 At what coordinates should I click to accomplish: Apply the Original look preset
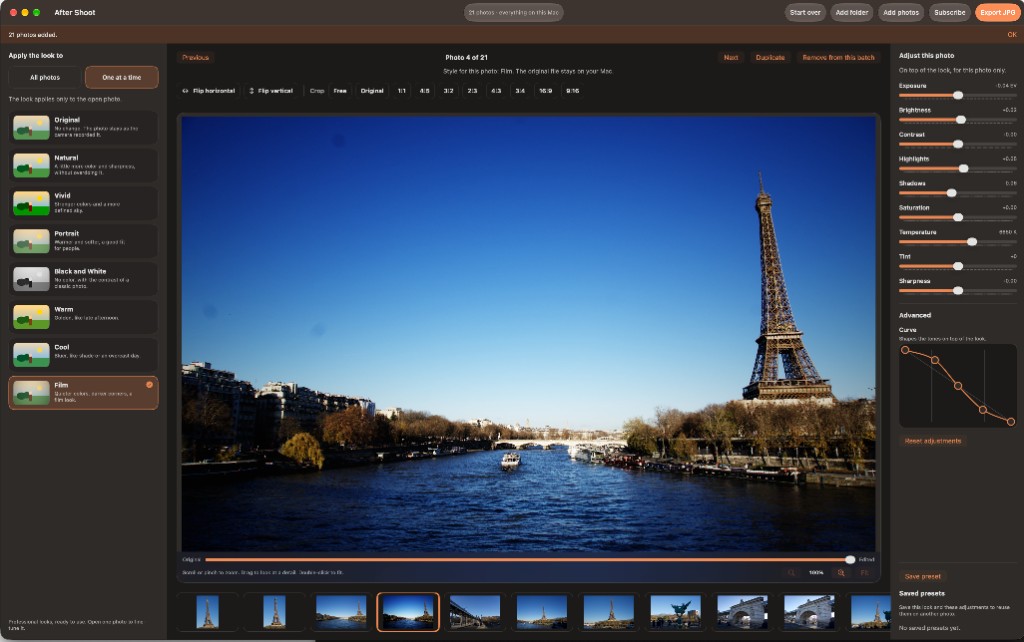click(83, 127)
